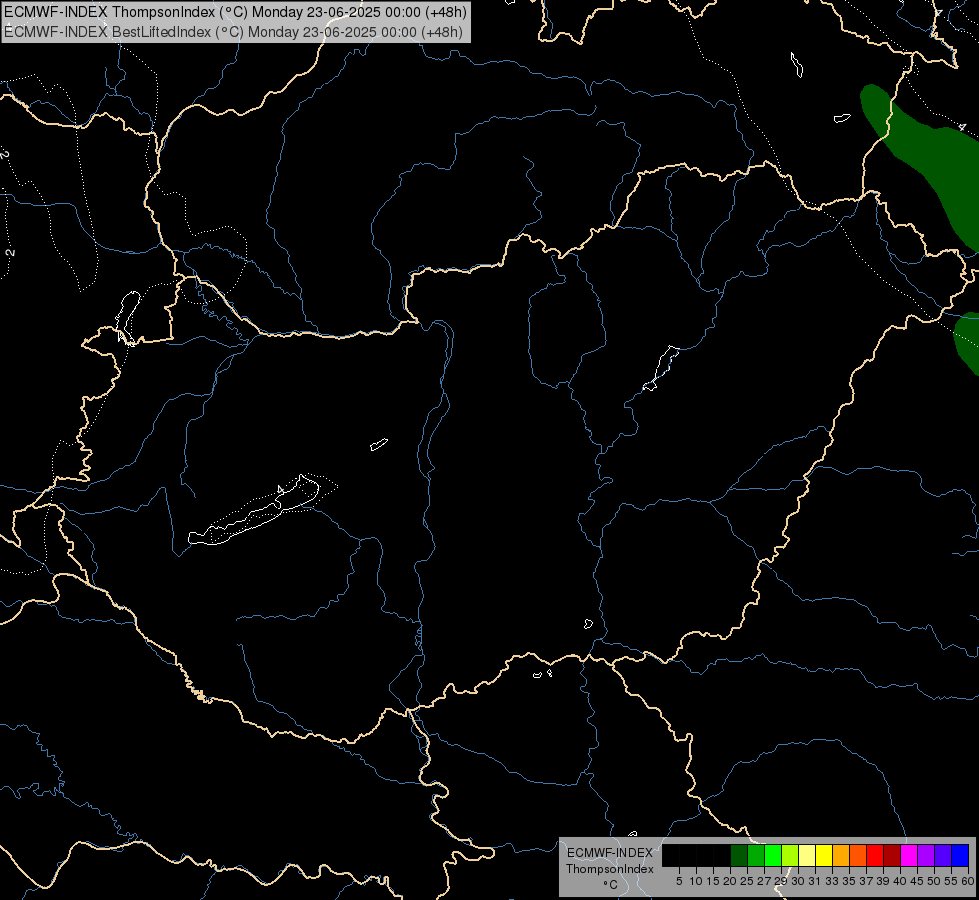Click the pale yellow 30–31 legend swatch

coord(807,856)
